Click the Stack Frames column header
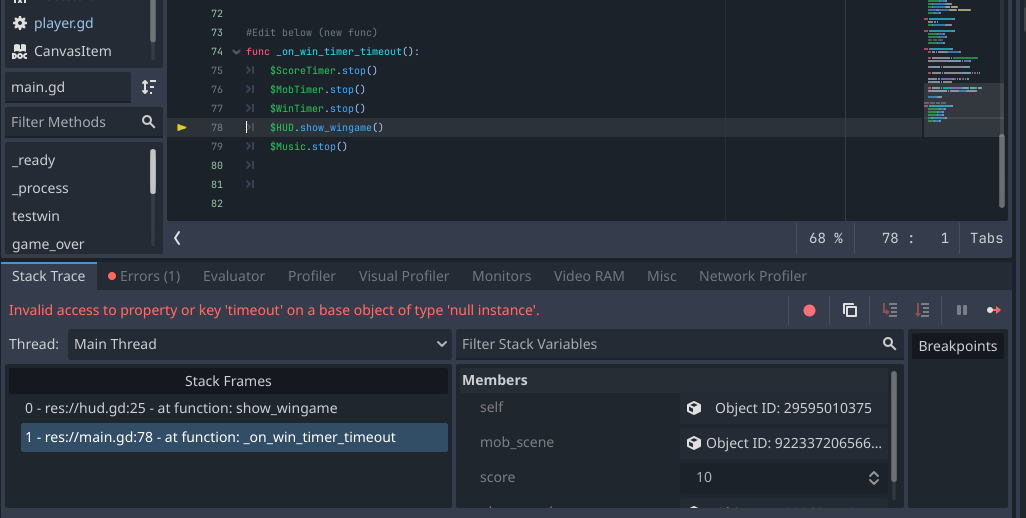Screen dimensions: 1026x518 point(228,381)
